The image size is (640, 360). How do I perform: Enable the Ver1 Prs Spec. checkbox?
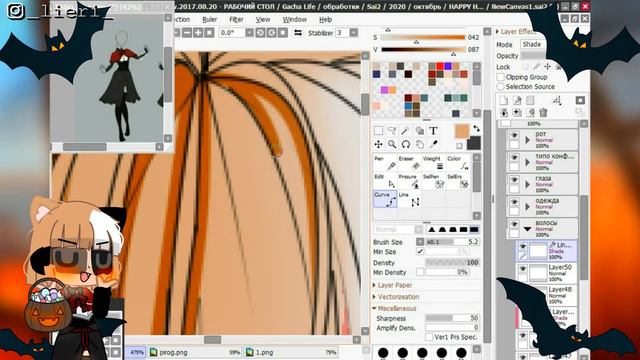pyautogui.click(x=429, y=337)
